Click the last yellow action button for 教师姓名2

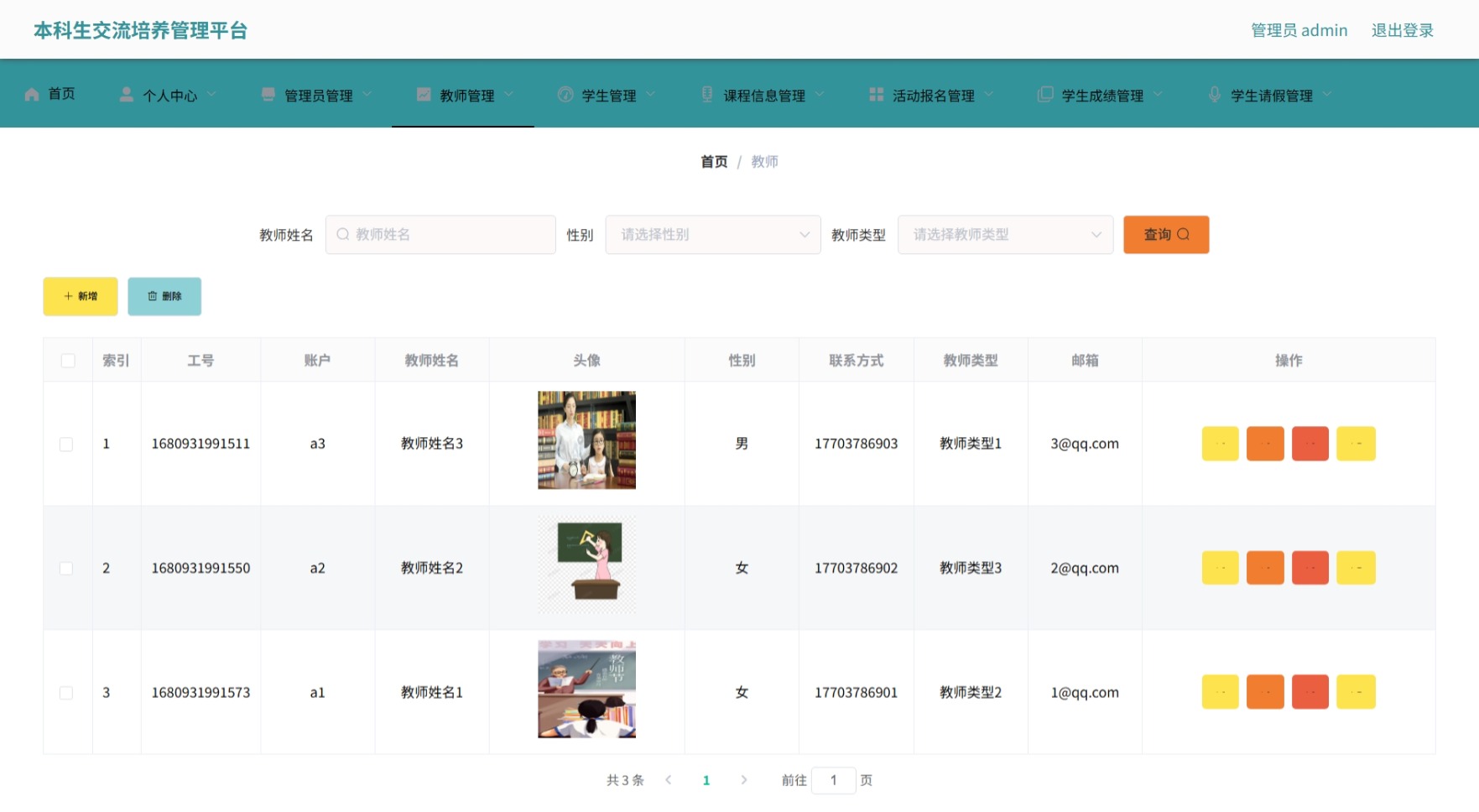pyautogui.click(x=1356, y=568)
